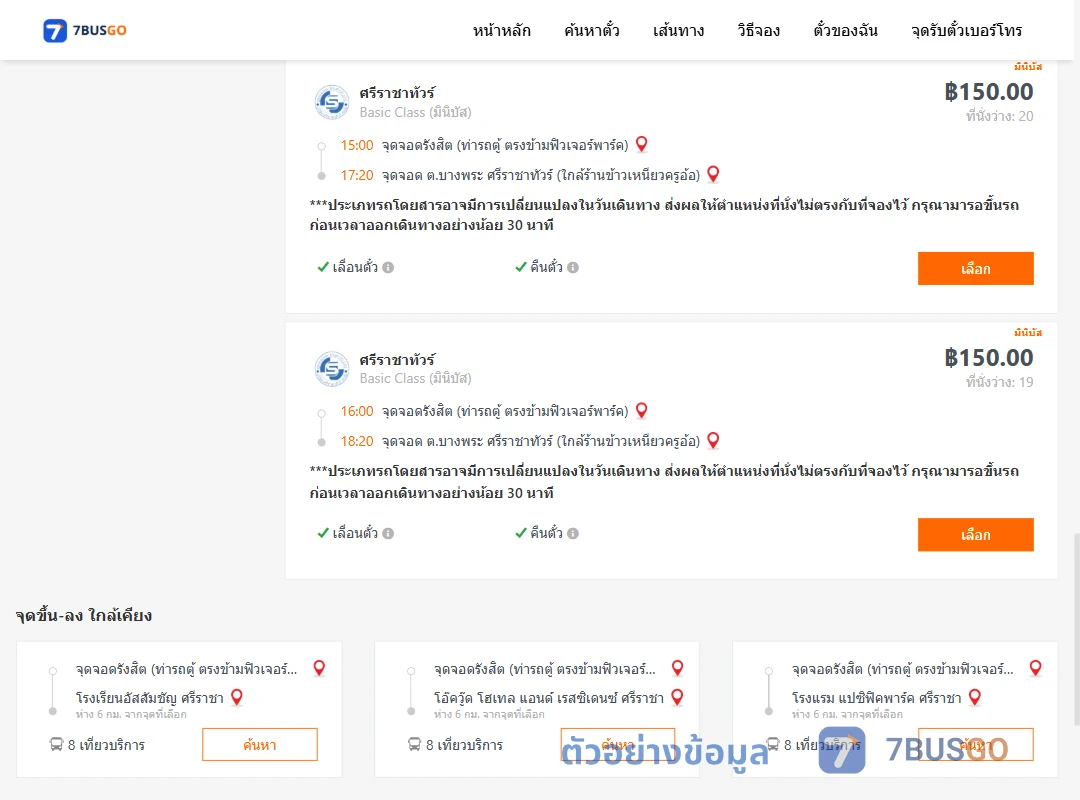Click ค้นหา in โรงเรียนอัสสัมชัญ card
Viewport: 1080px width, 800px height.
tap(260, 744)
